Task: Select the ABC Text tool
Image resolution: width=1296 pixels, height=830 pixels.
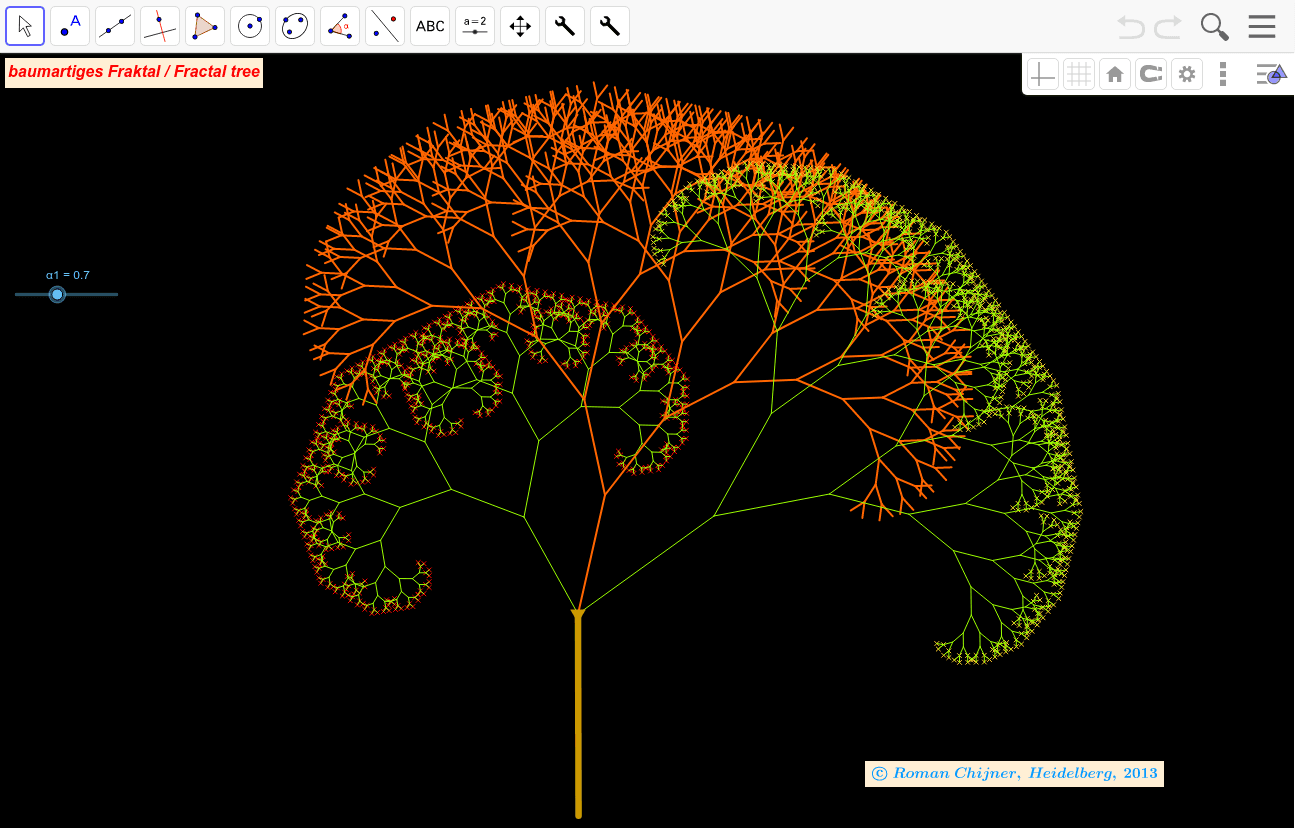Action: (x=430, y=26)
